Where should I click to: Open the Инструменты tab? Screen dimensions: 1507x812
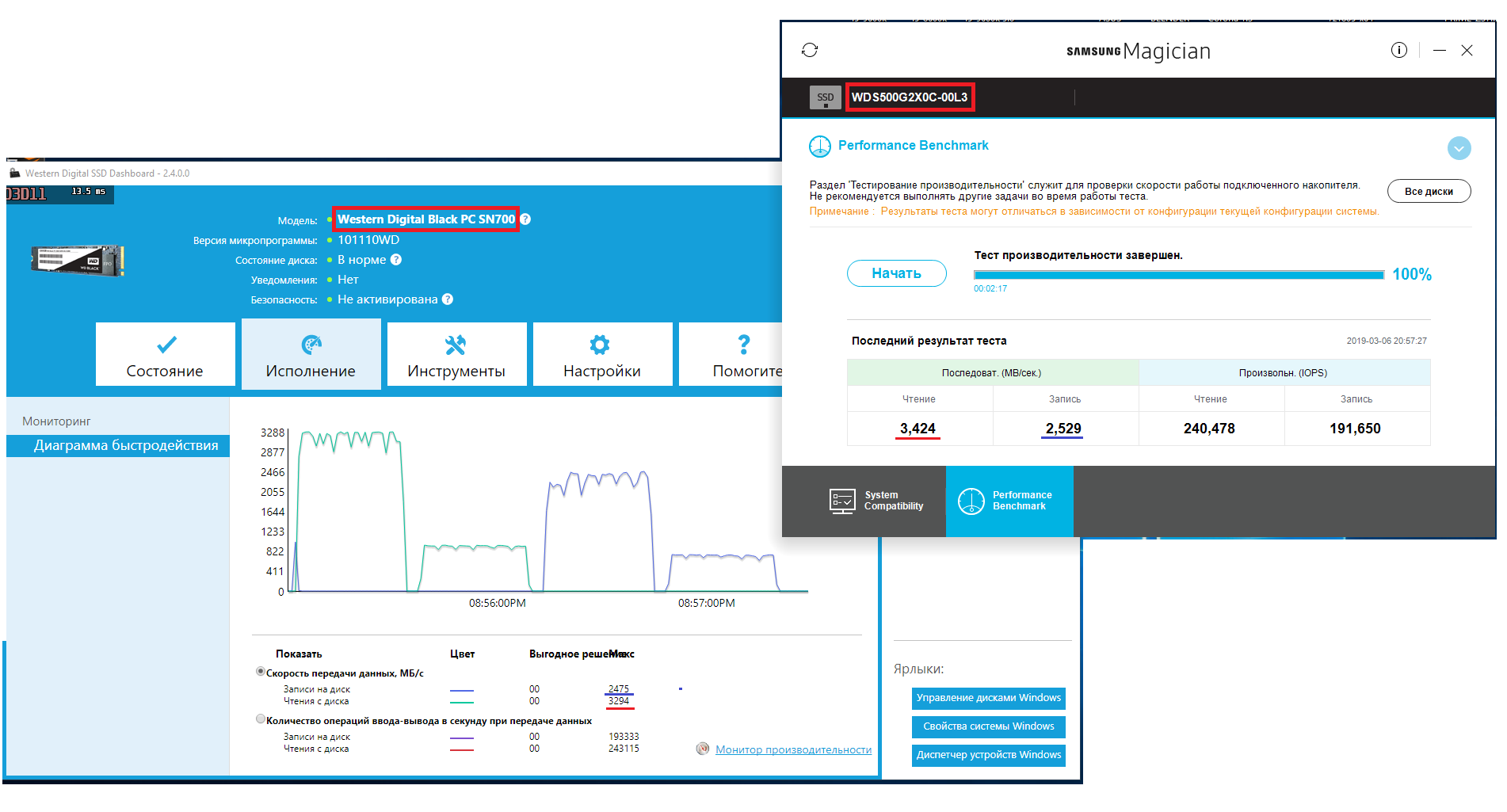(x=456, y=354)
